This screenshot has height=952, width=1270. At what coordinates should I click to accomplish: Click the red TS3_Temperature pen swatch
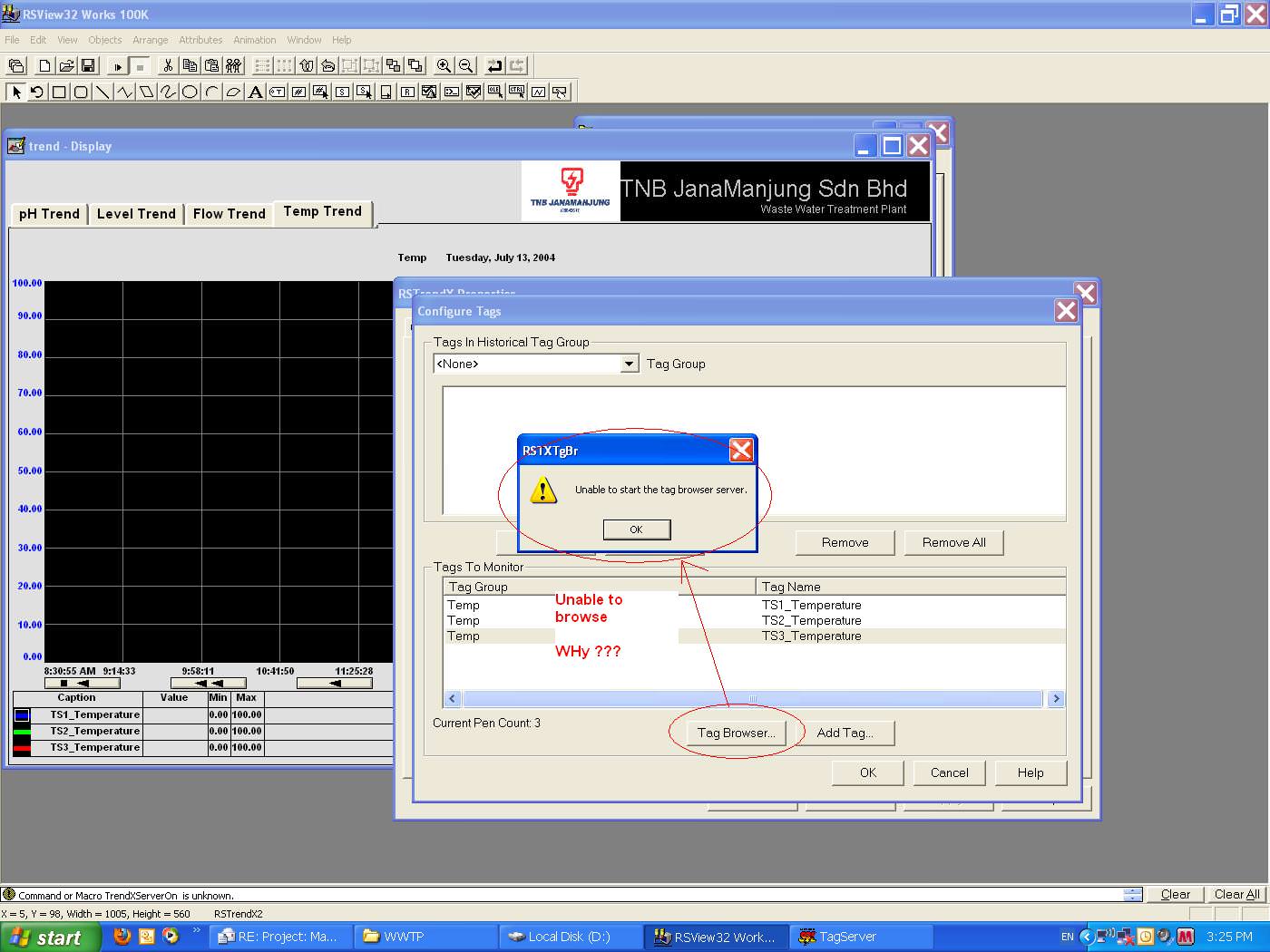[x=22, y=748]
